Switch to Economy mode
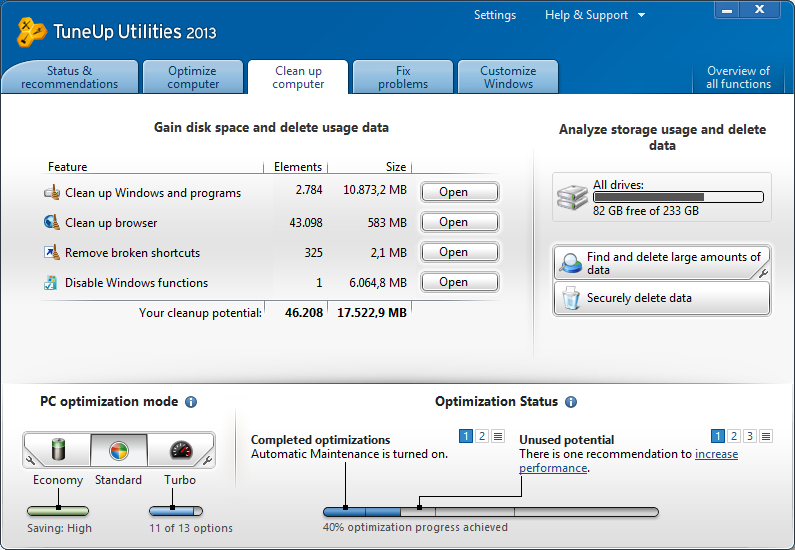 [58, 450]
